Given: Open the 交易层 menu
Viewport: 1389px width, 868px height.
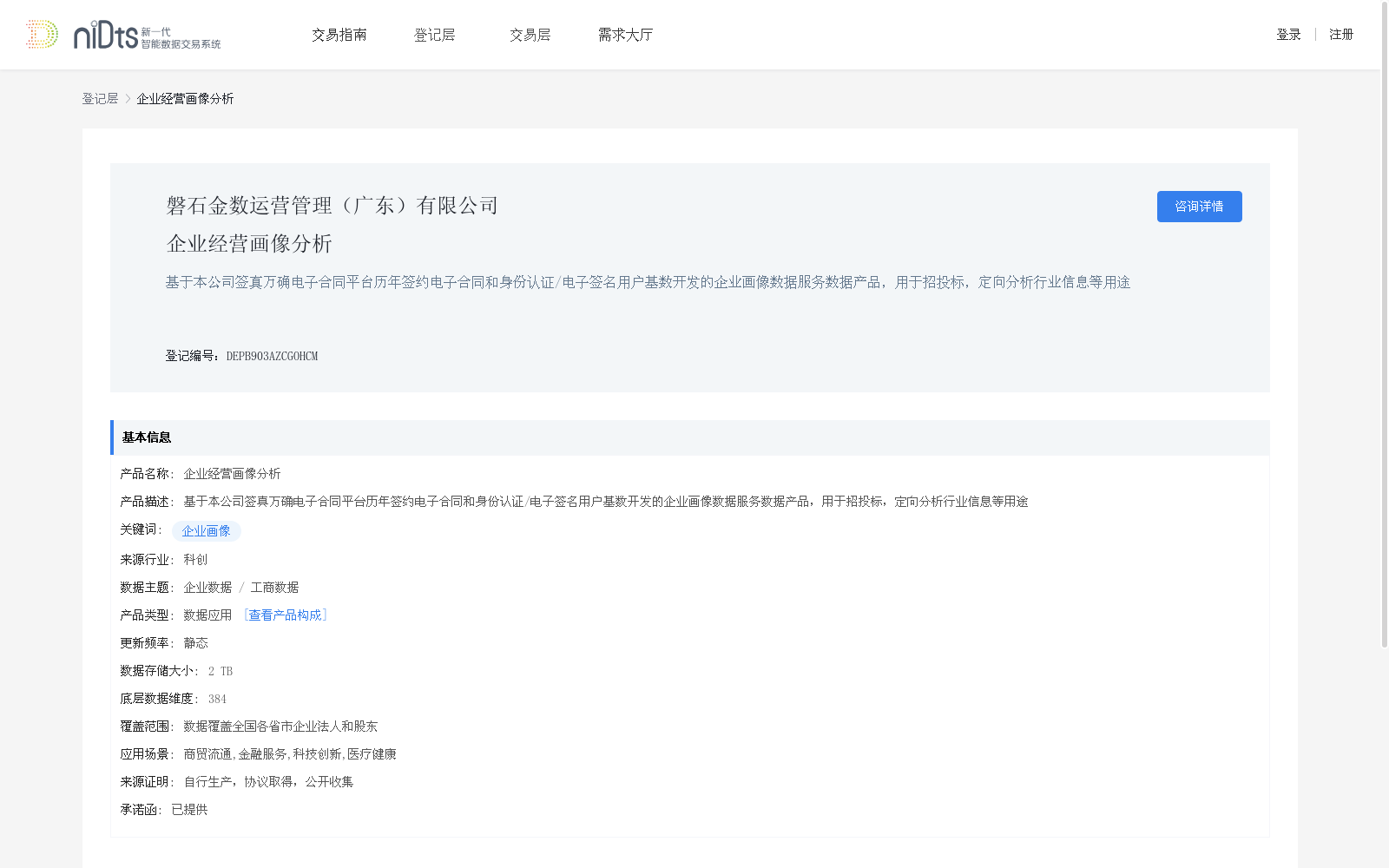Looking at the screenshot, I should point(530,35).
